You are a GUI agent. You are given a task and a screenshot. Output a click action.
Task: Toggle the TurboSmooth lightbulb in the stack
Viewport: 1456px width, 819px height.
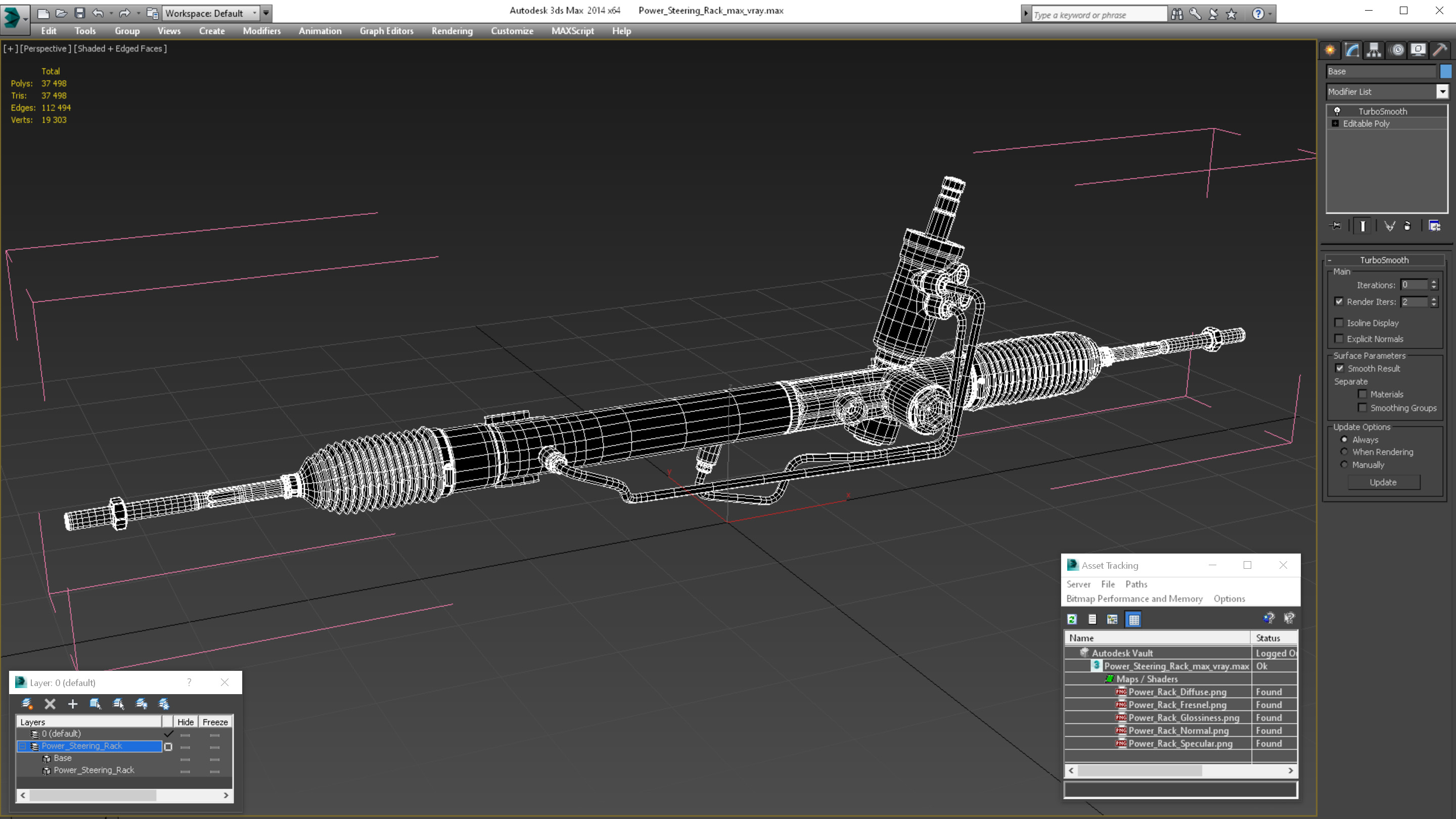(1337, 111)
